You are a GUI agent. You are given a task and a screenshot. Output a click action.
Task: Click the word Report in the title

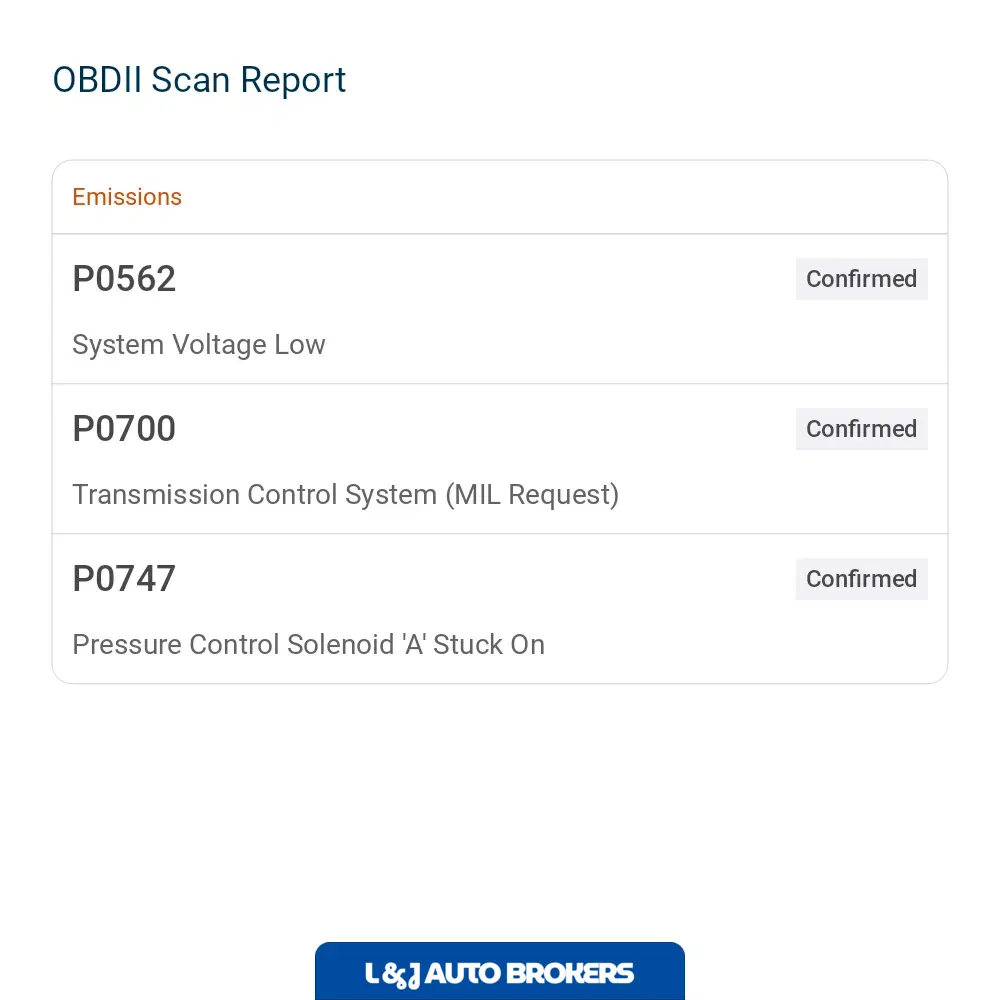pos(293,81)
